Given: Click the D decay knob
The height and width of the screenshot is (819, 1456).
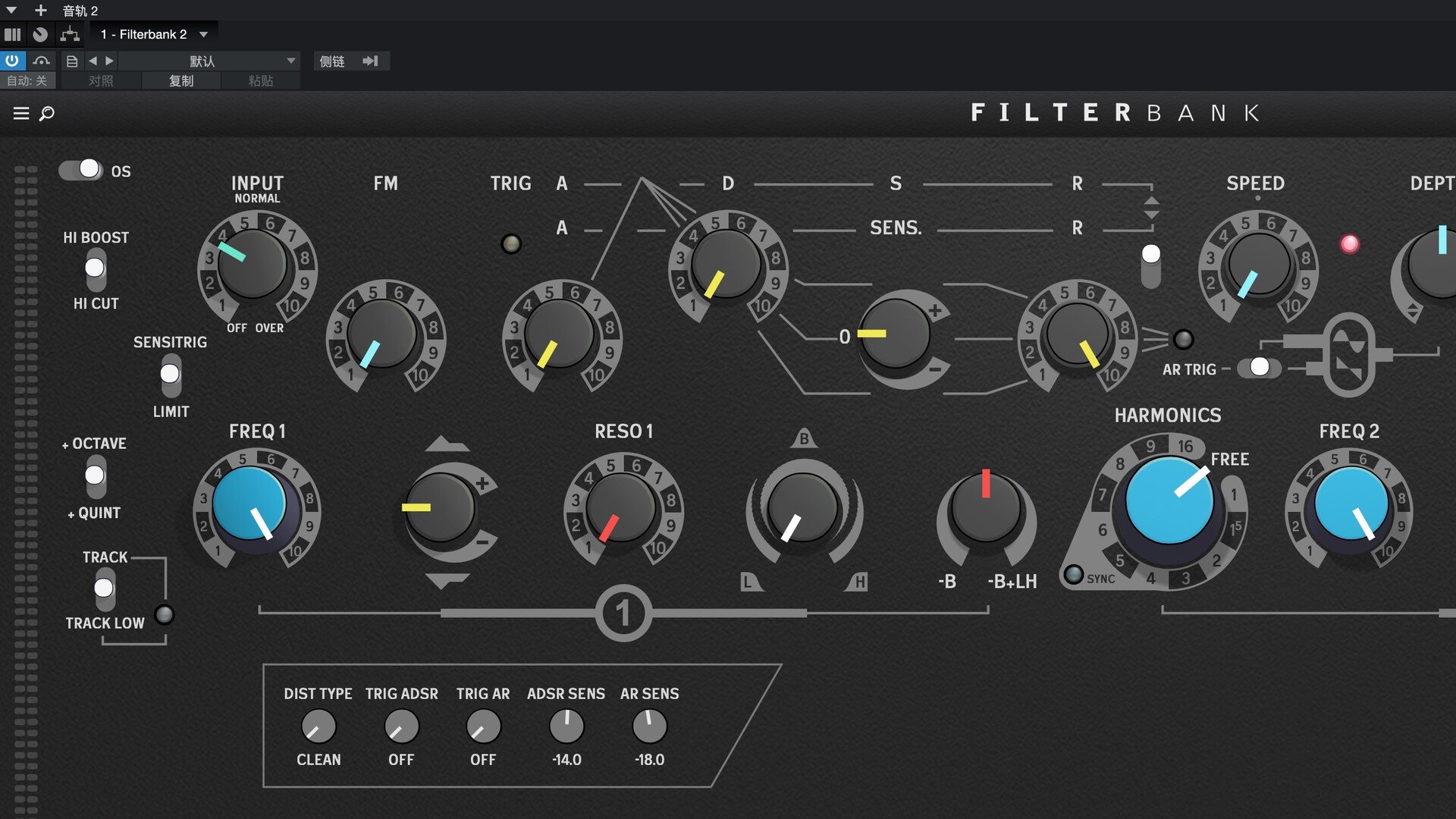Looking at the screenshot, I should click(x=726, y=265).
